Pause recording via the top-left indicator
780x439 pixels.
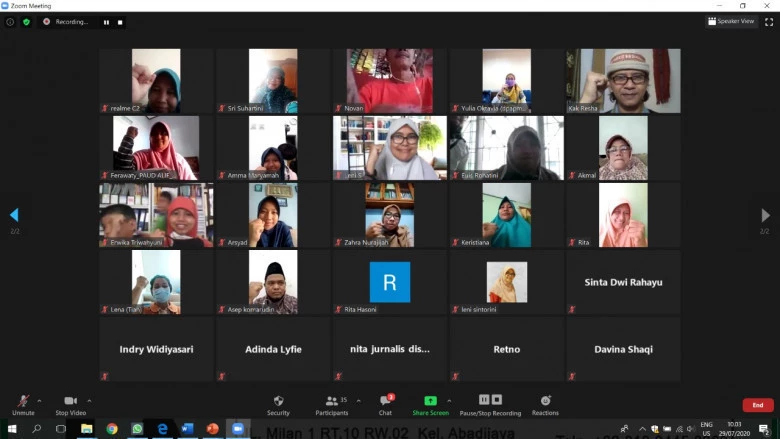tap(106, 22)
